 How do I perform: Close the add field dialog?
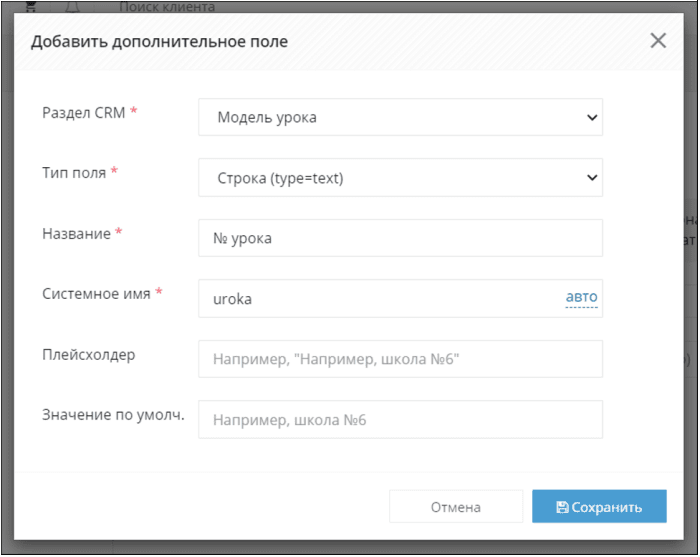click(658, 41)
